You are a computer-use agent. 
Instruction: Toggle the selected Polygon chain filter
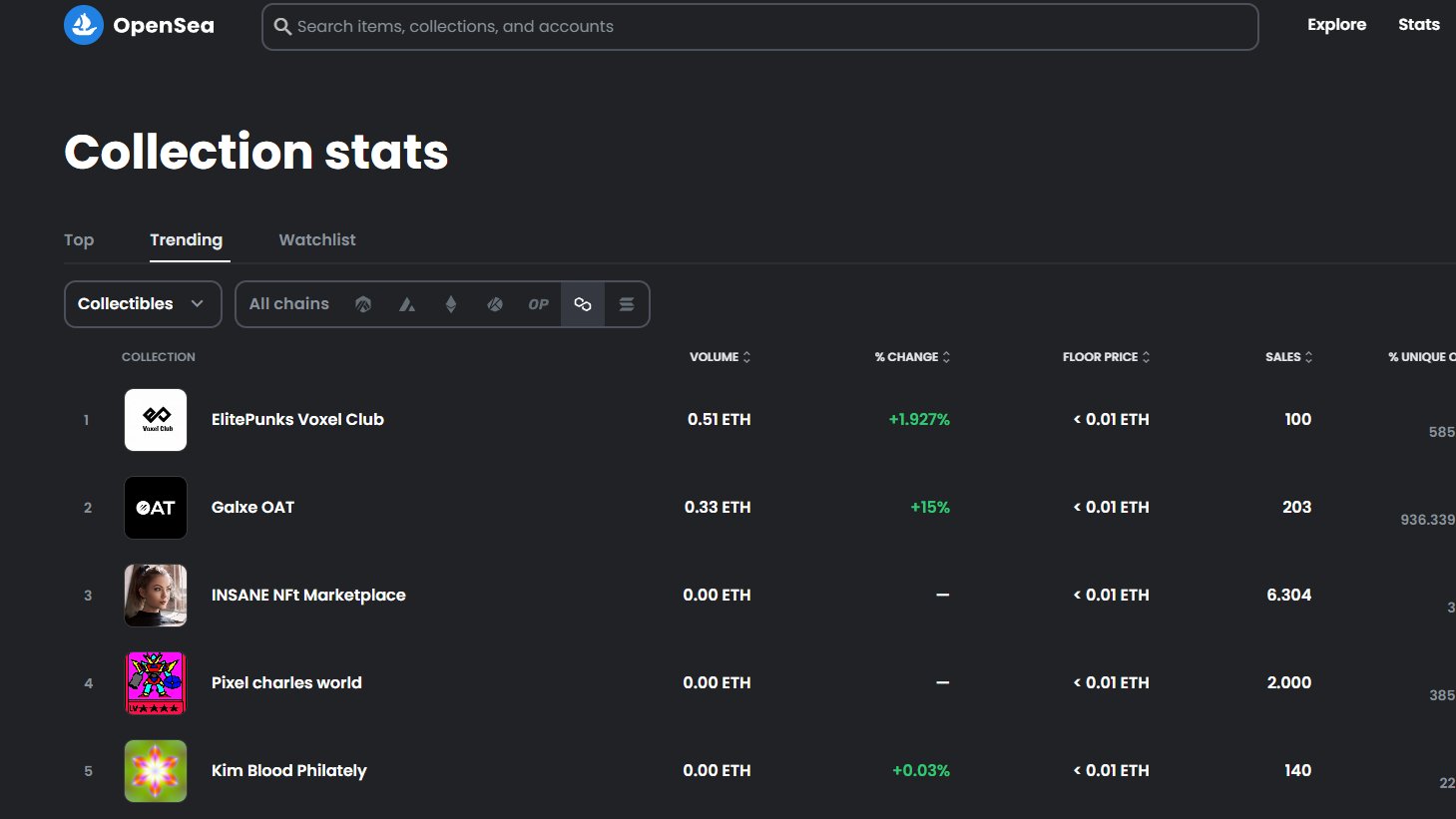583,304
